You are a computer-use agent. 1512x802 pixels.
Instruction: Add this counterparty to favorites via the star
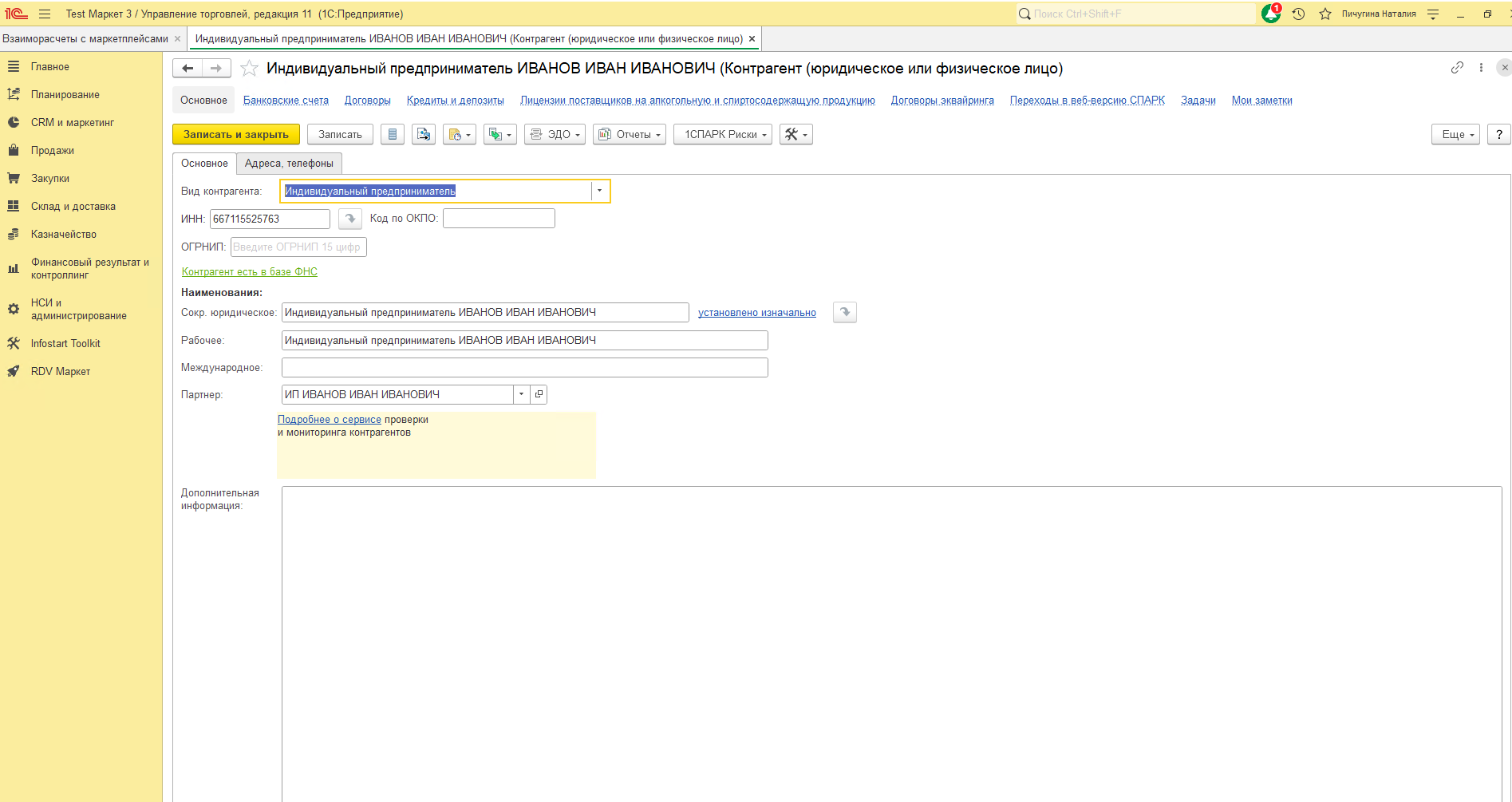click(249, 69)
